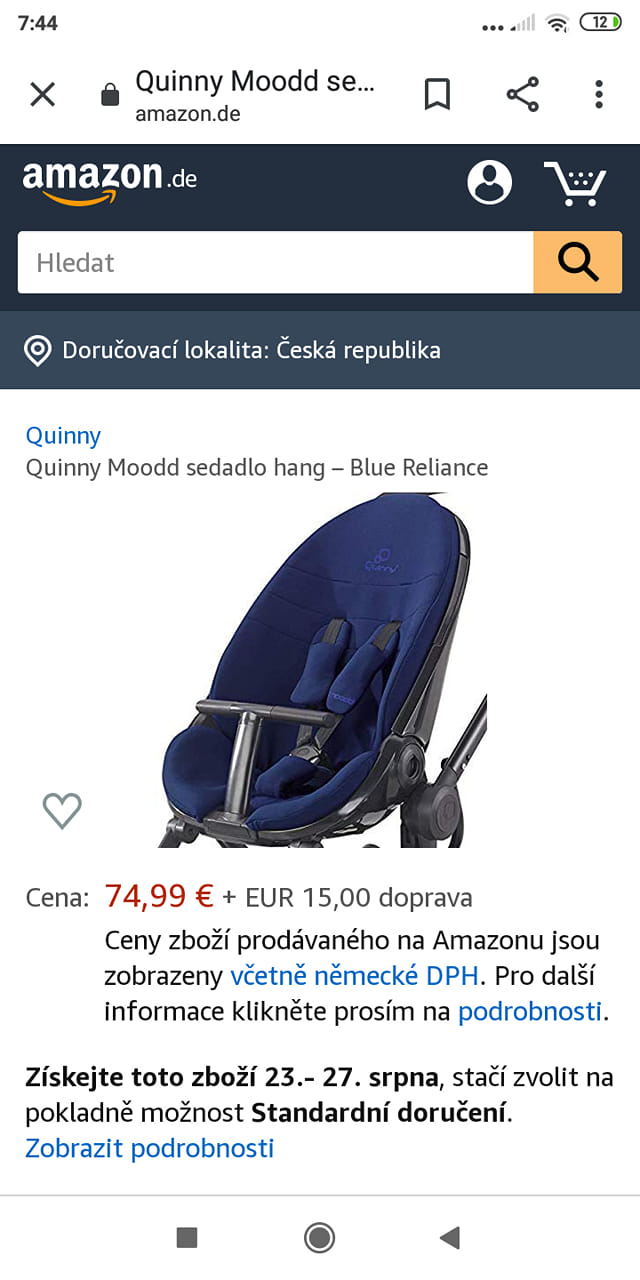Open the three-dot overflow menu
Viewport: 640px width, 1280px height.
click(599, 94)
